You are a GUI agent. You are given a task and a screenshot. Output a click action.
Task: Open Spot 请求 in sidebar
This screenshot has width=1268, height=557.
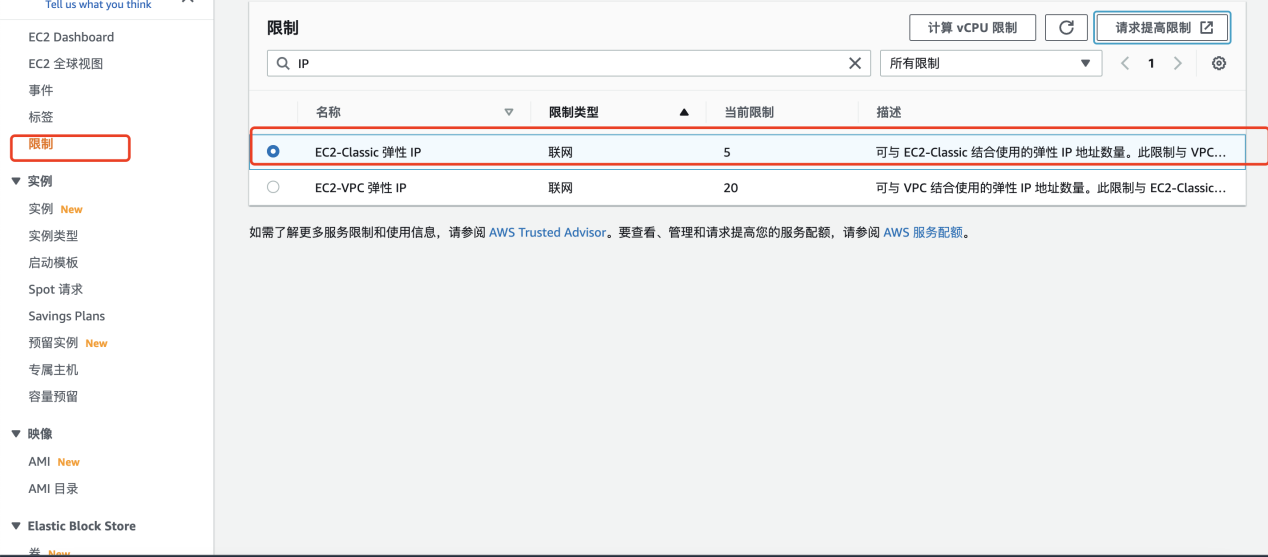[x=56, y=290]
